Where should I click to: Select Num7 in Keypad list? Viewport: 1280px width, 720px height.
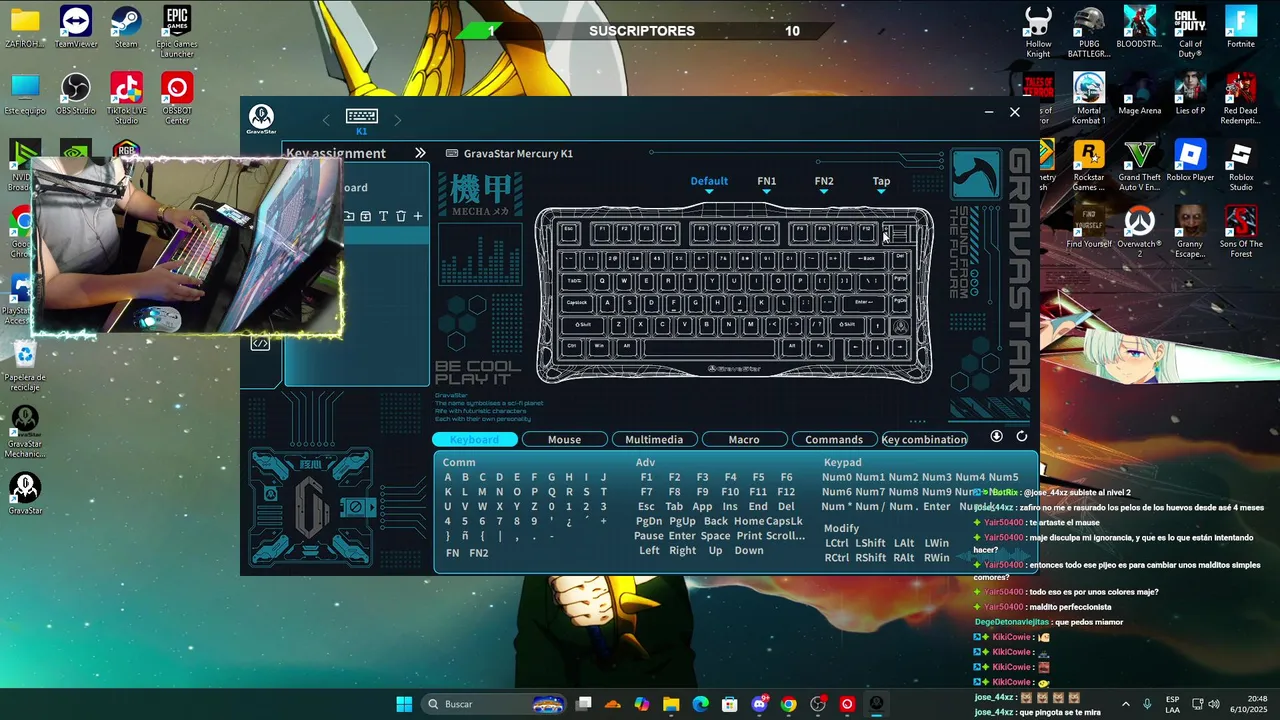pos(870,492)
